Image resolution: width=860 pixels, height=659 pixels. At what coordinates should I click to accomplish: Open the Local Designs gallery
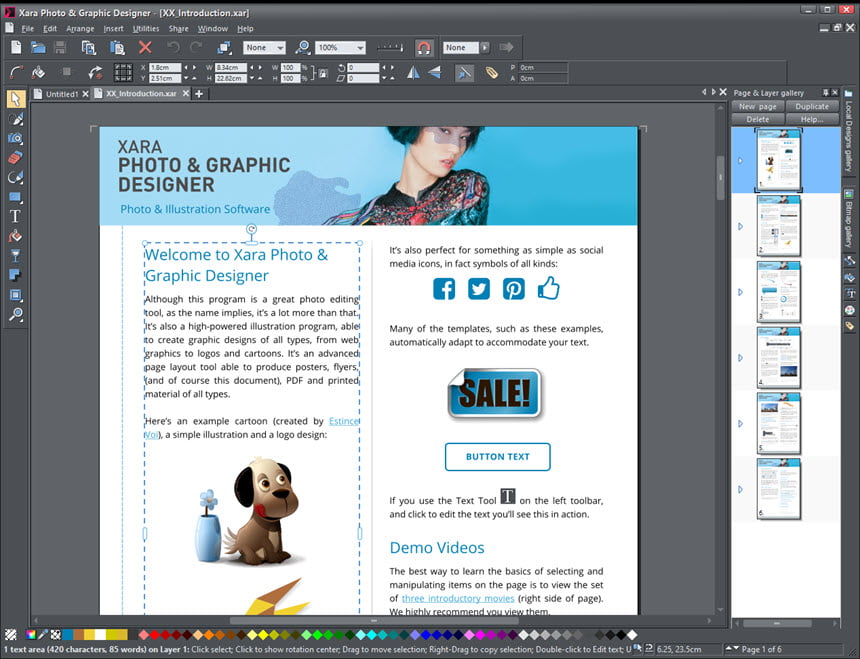click(x=848, y=132)
